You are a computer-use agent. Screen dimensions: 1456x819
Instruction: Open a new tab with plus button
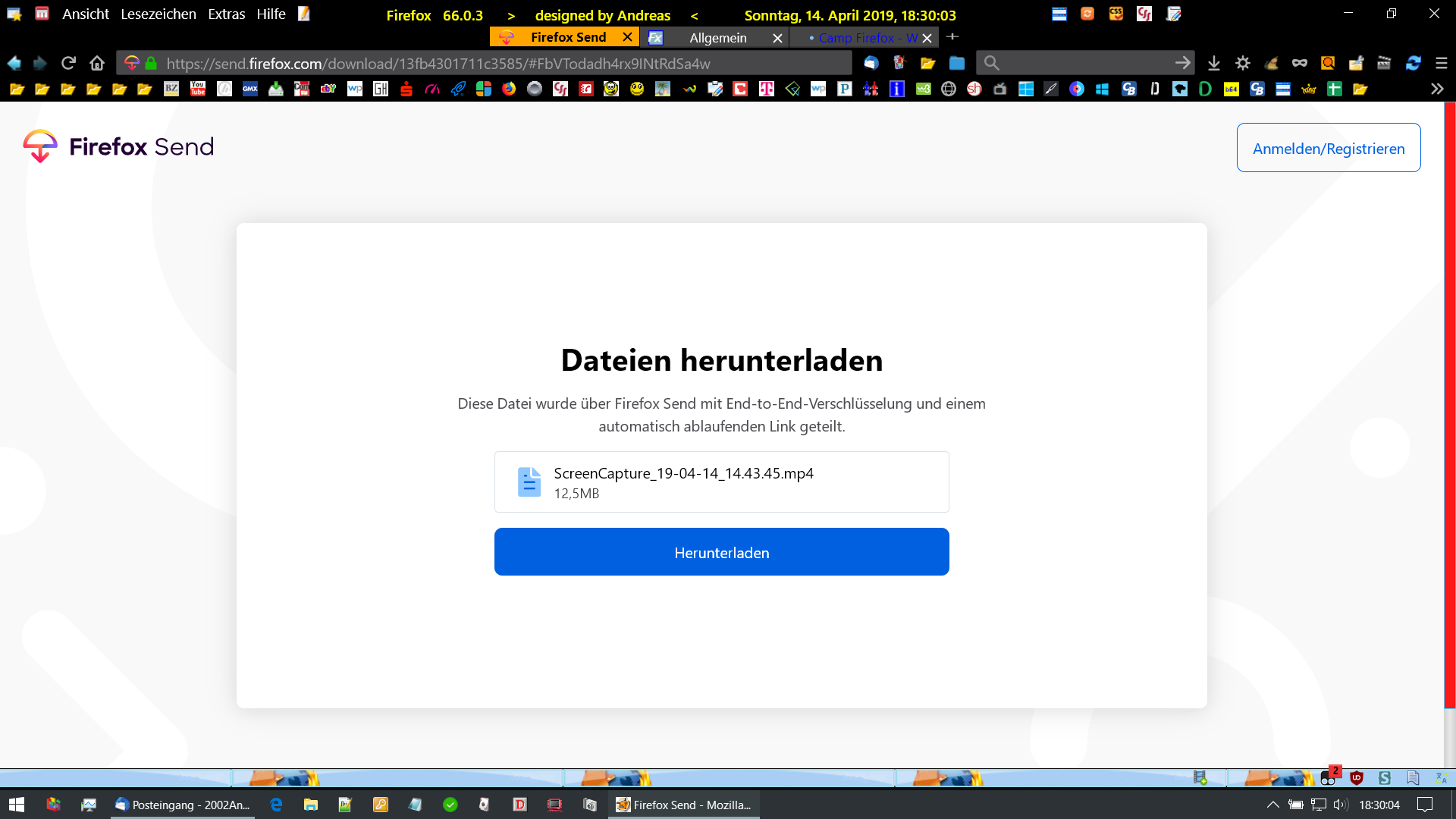(952, 36)
